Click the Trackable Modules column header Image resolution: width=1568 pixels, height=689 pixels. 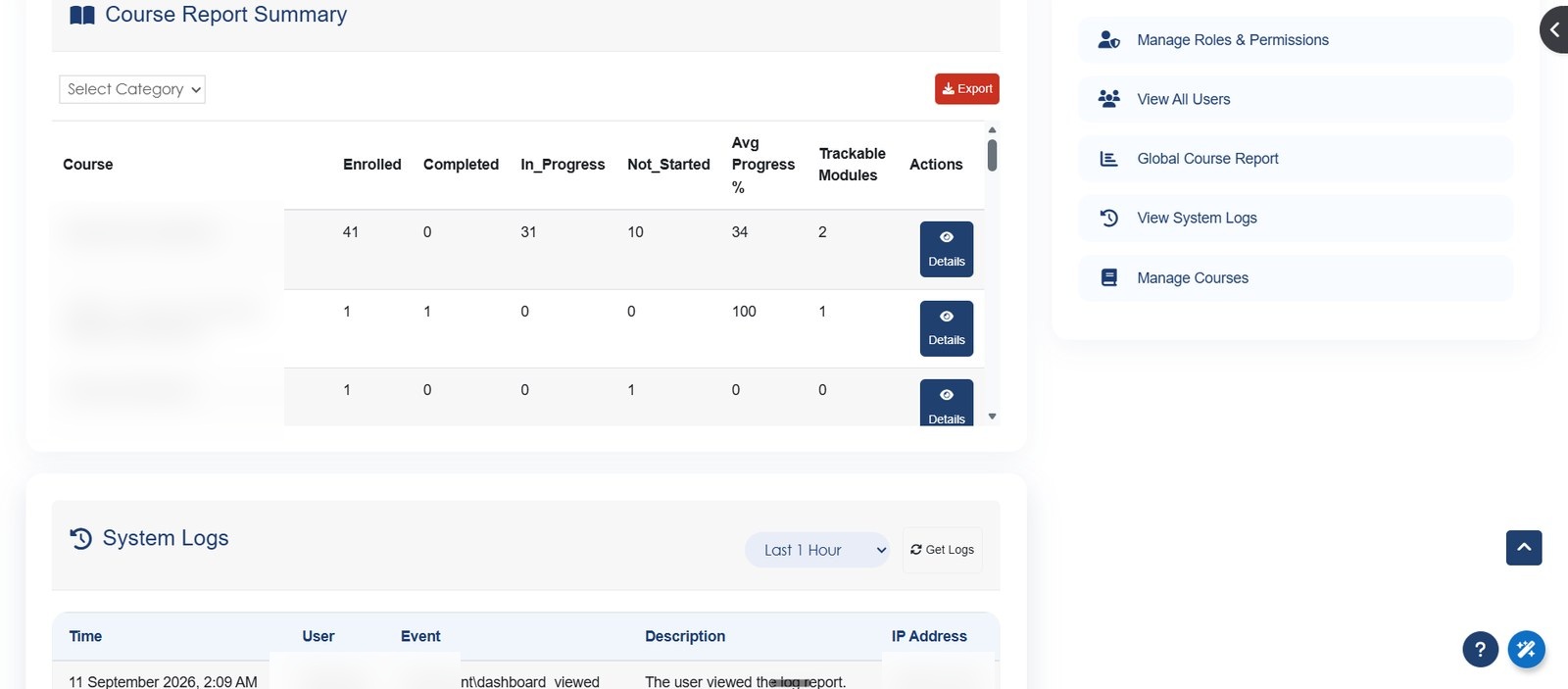coord(852,165)
